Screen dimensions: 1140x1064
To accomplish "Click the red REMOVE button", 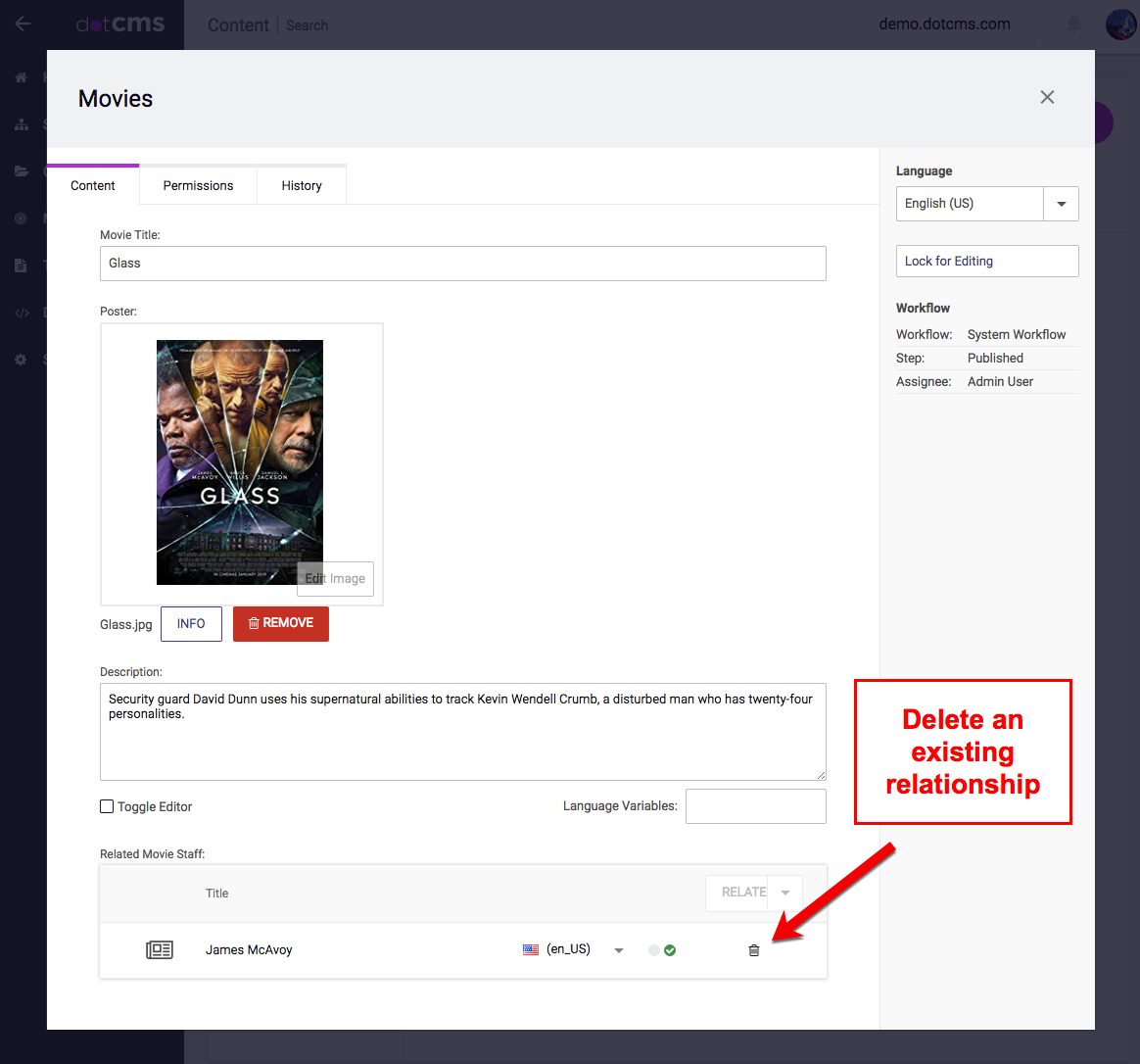I will (x=281, y=623).
